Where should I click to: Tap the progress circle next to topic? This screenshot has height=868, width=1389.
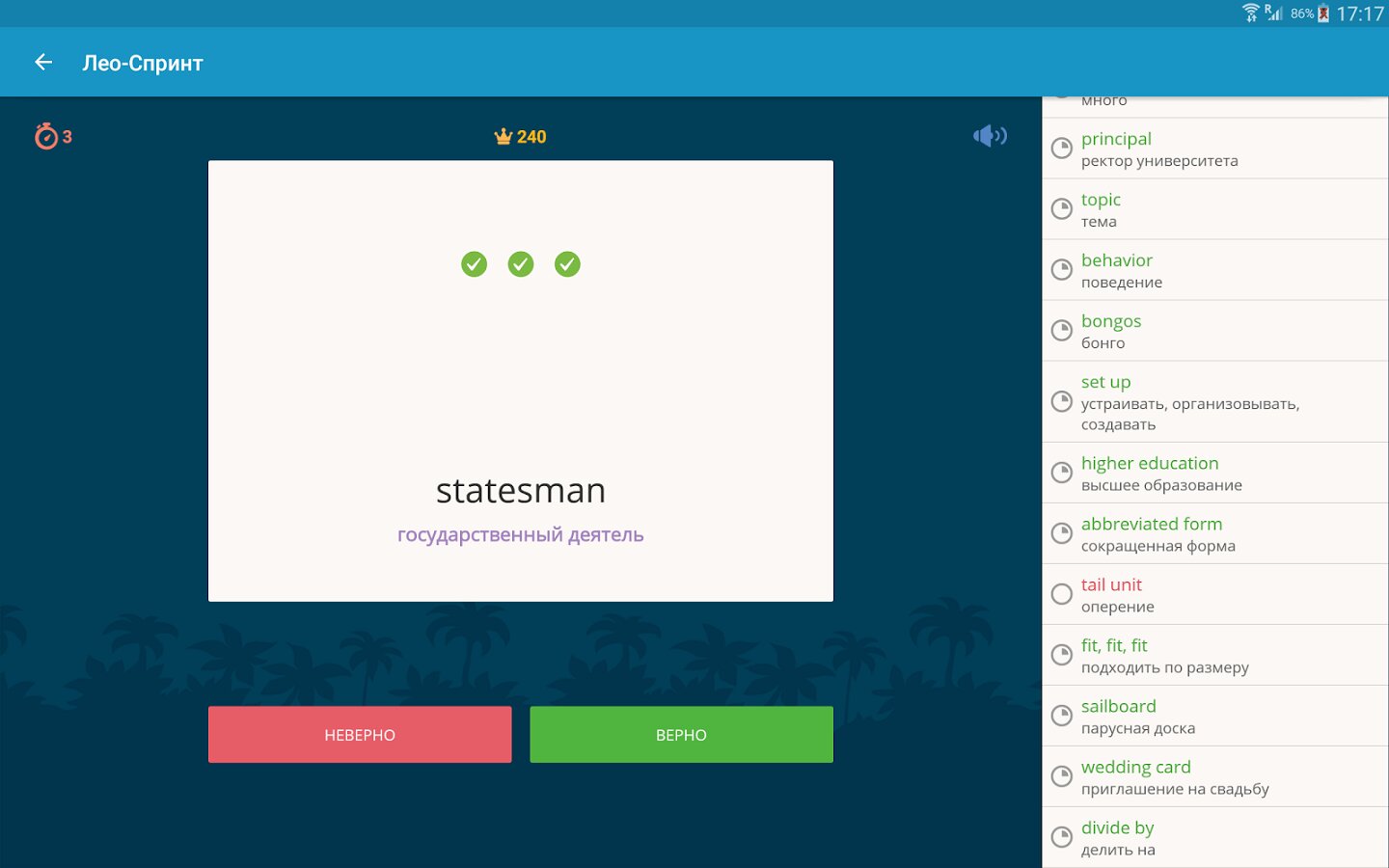(x=1061, y=209)
